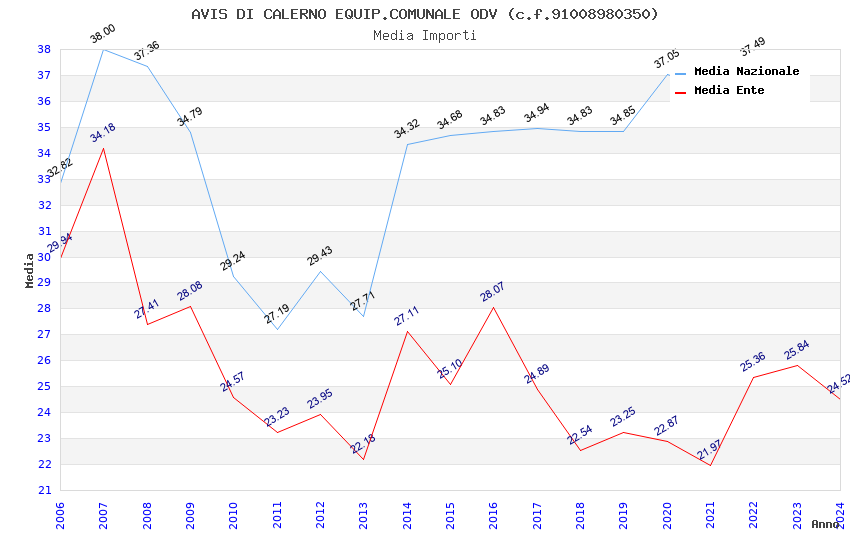Click the 32.82 data label

(60, 167)
